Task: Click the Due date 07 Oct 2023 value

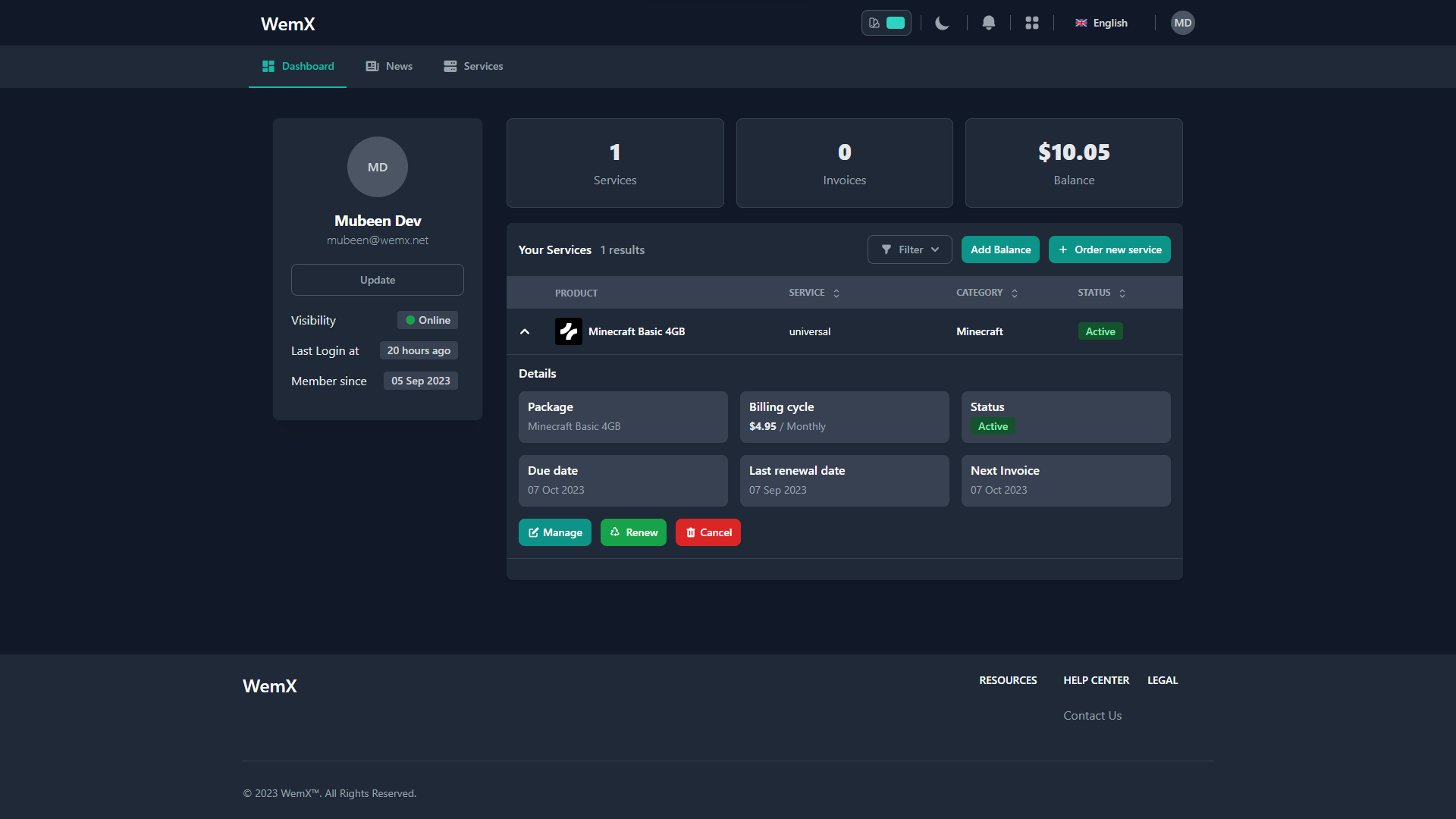Action: click(556, 490)
